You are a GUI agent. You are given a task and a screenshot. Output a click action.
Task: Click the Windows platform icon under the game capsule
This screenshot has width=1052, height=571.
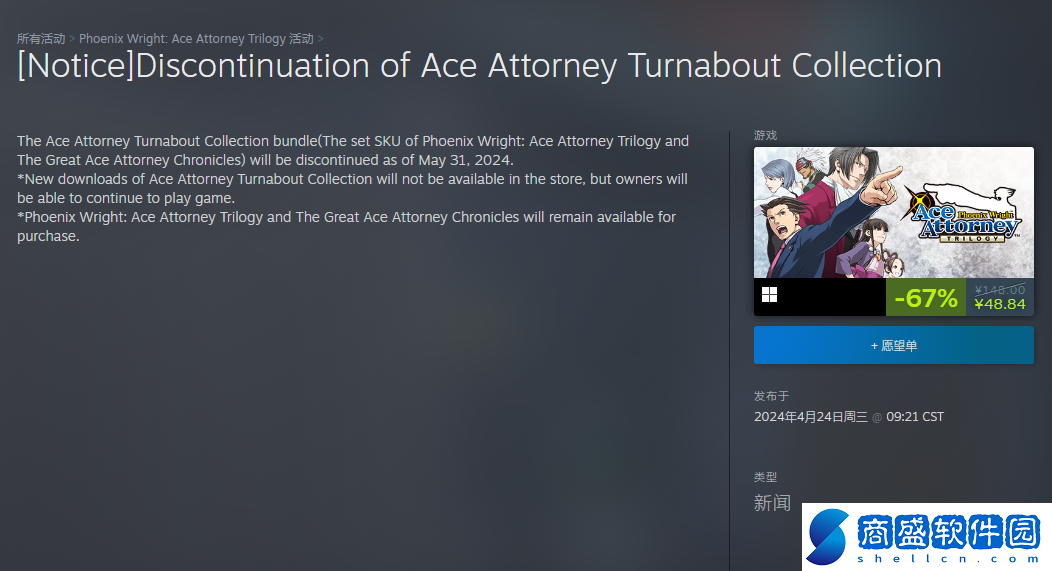769,294
